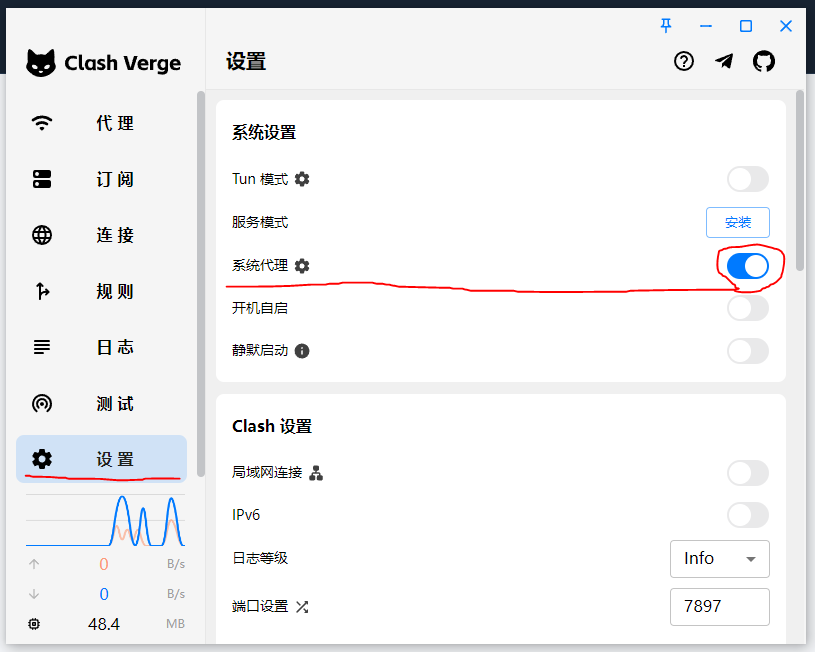
Task: Open system proxy gear settings
Action: click(302, 265)
